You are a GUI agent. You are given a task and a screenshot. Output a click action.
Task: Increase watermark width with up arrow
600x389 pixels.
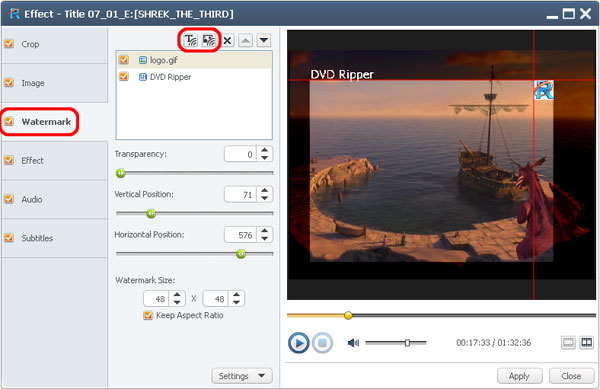[177, 295]
